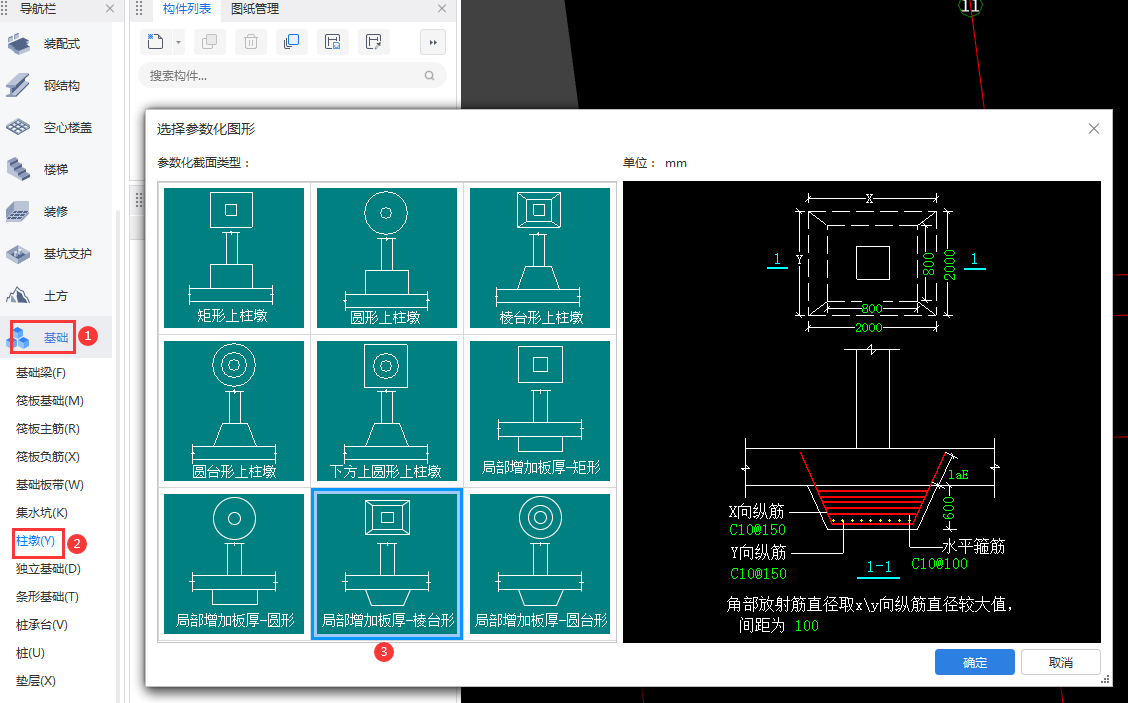Select 独立基础(D) item
This screenshot has height=703, width=1128.
[48, 569]
